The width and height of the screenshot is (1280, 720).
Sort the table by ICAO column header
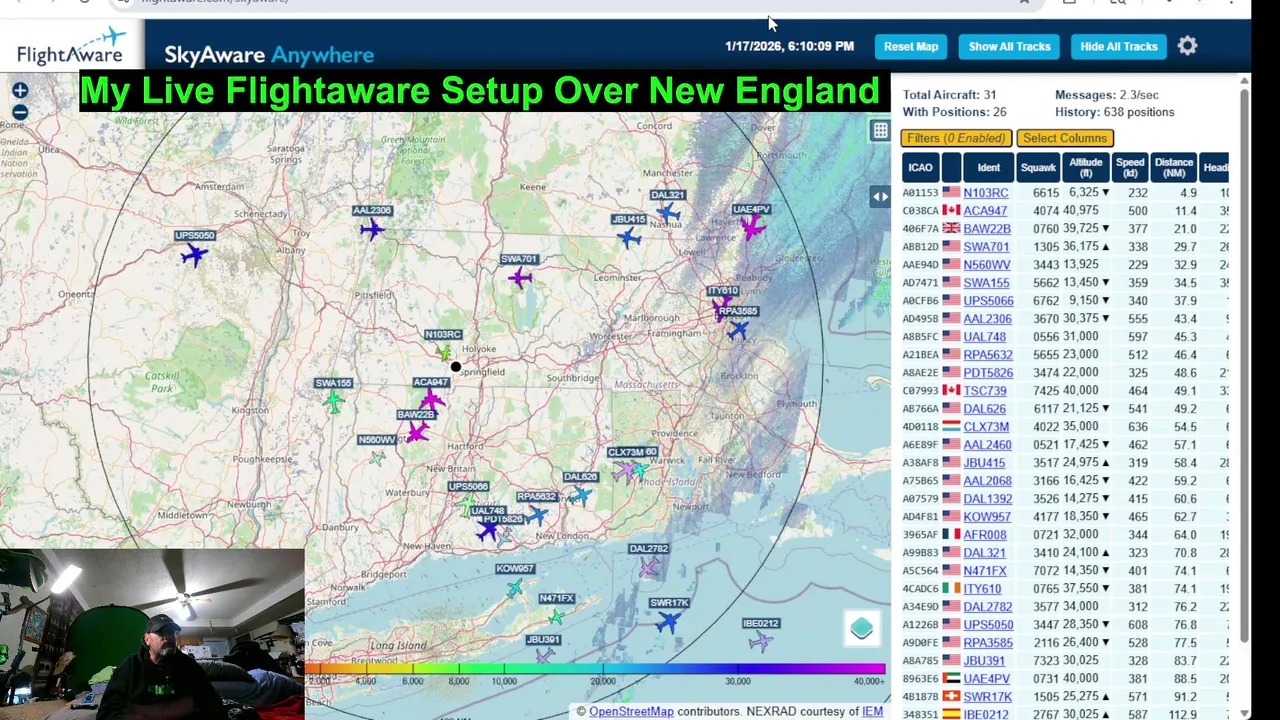[x=920, y=167]
